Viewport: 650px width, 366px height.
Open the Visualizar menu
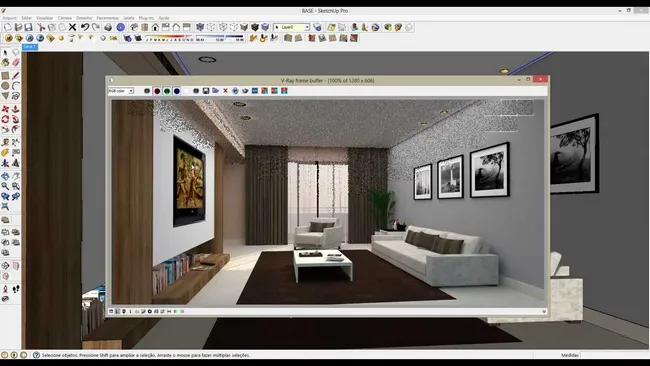click(45, 18)
